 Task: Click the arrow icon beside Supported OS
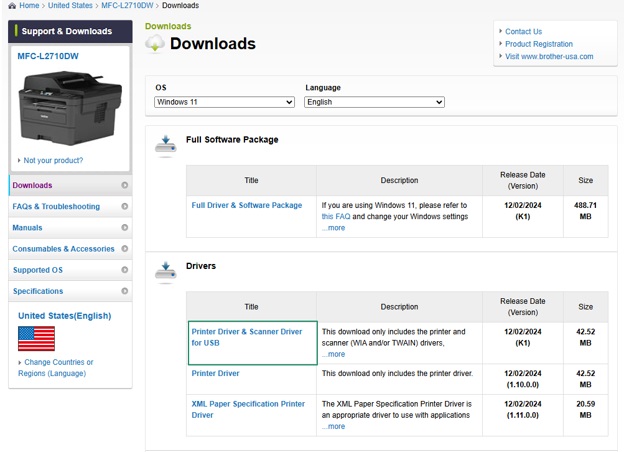point(125,270)
